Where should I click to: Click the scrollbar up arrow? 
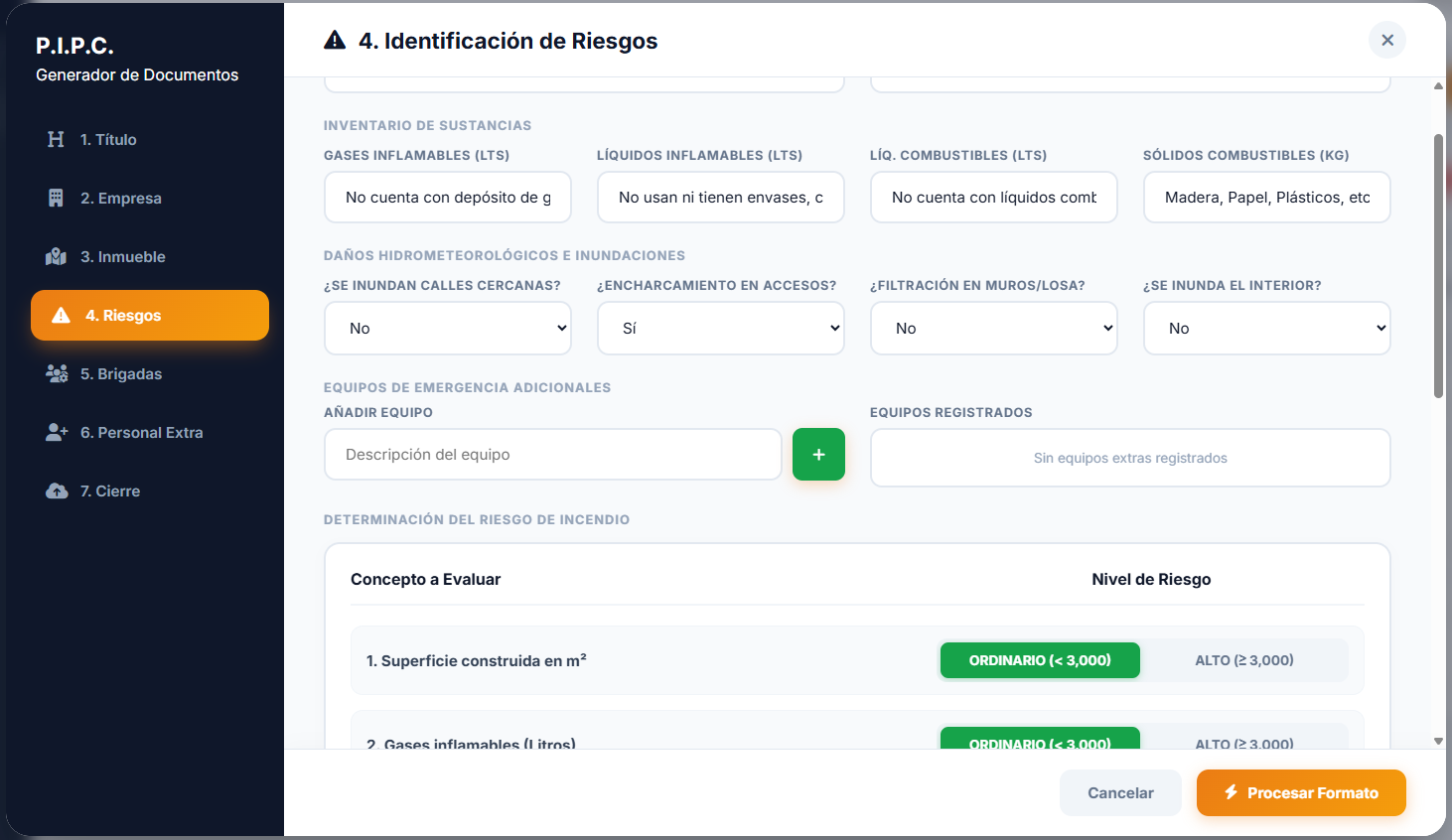1438,85
